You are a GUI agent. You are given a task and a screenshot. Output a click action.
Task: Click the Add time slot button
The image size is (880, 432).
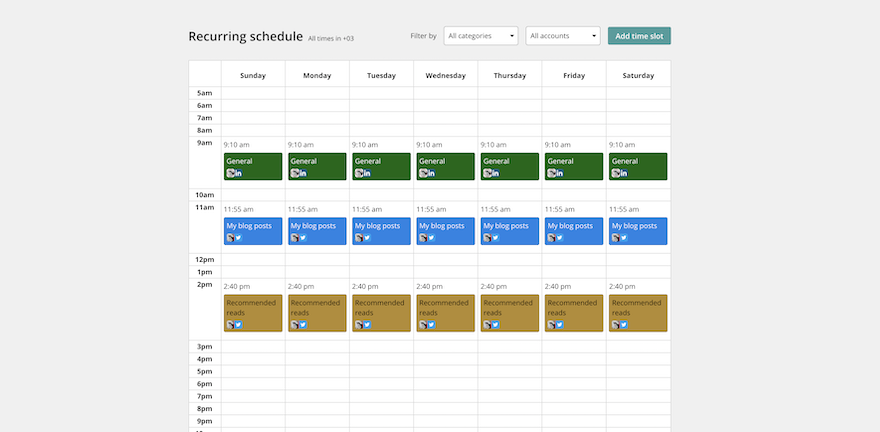point(639,36)
